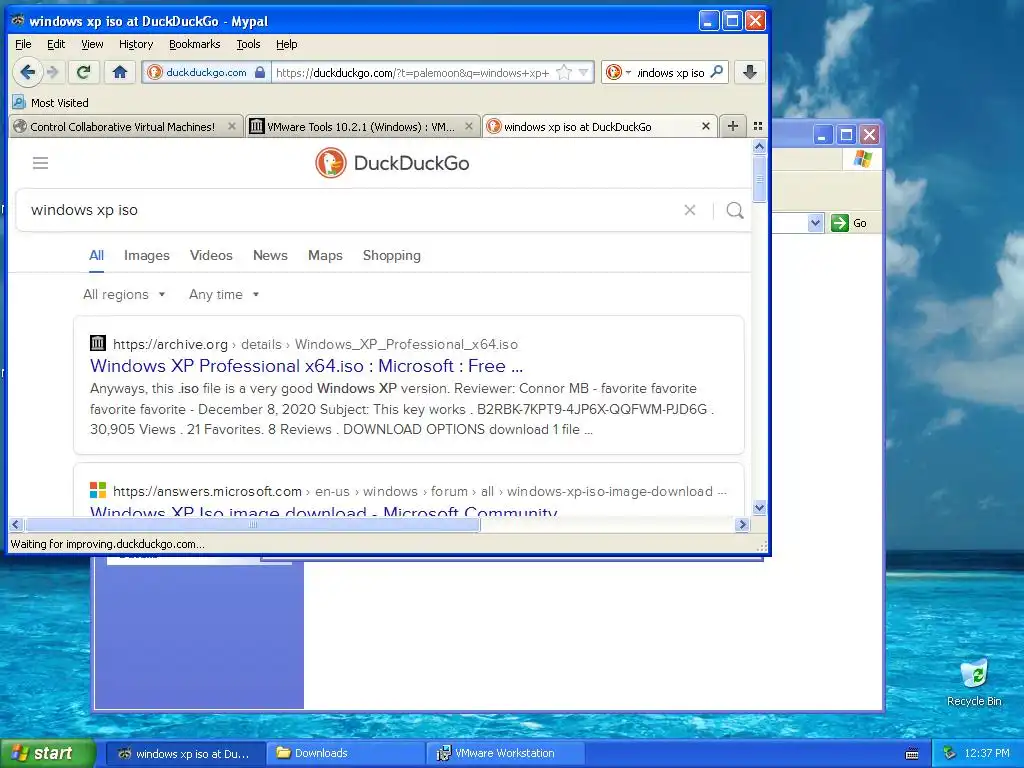Select the All results tab

tap(96, 255)
